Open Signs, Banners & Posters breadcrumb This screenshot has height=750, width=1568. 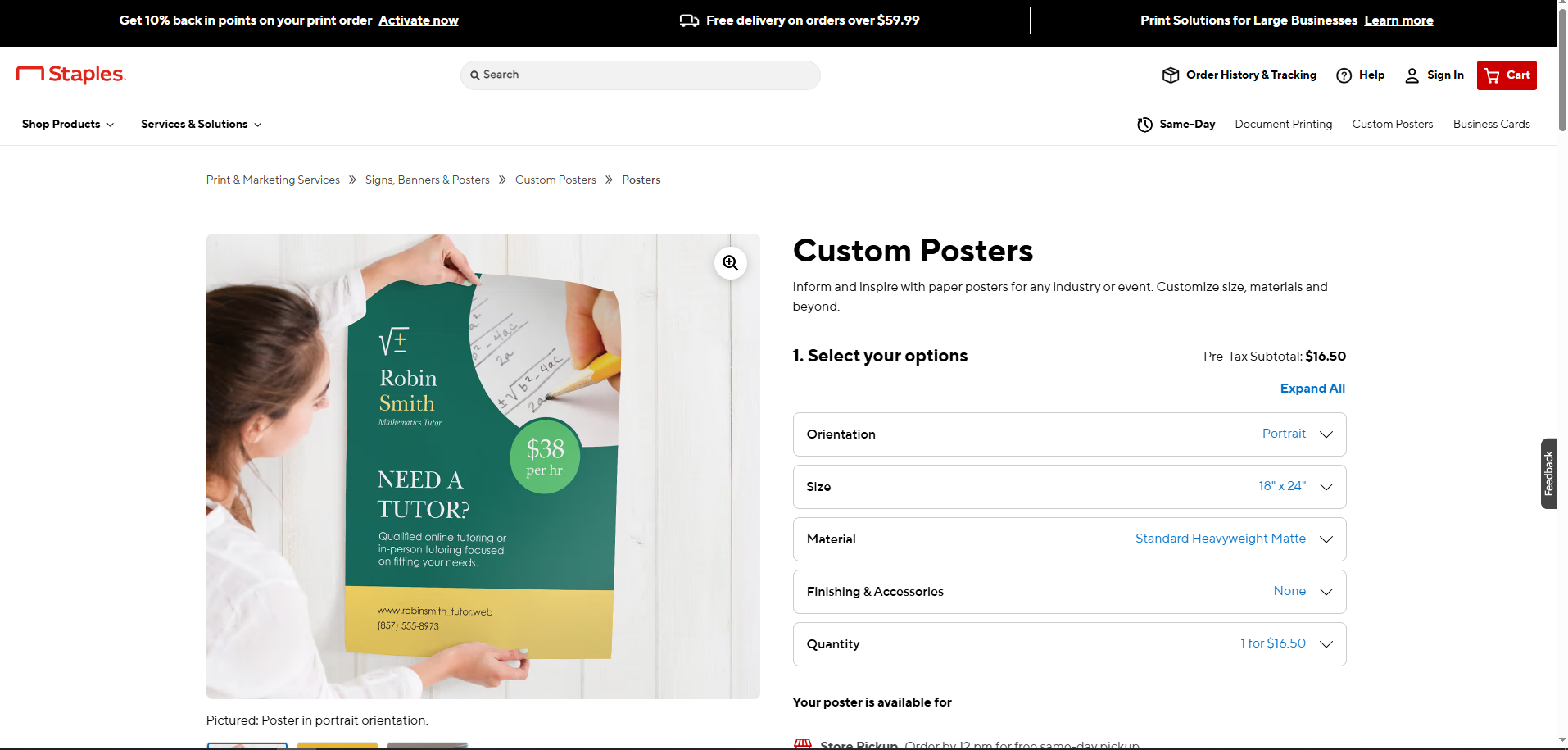point(428,180)
